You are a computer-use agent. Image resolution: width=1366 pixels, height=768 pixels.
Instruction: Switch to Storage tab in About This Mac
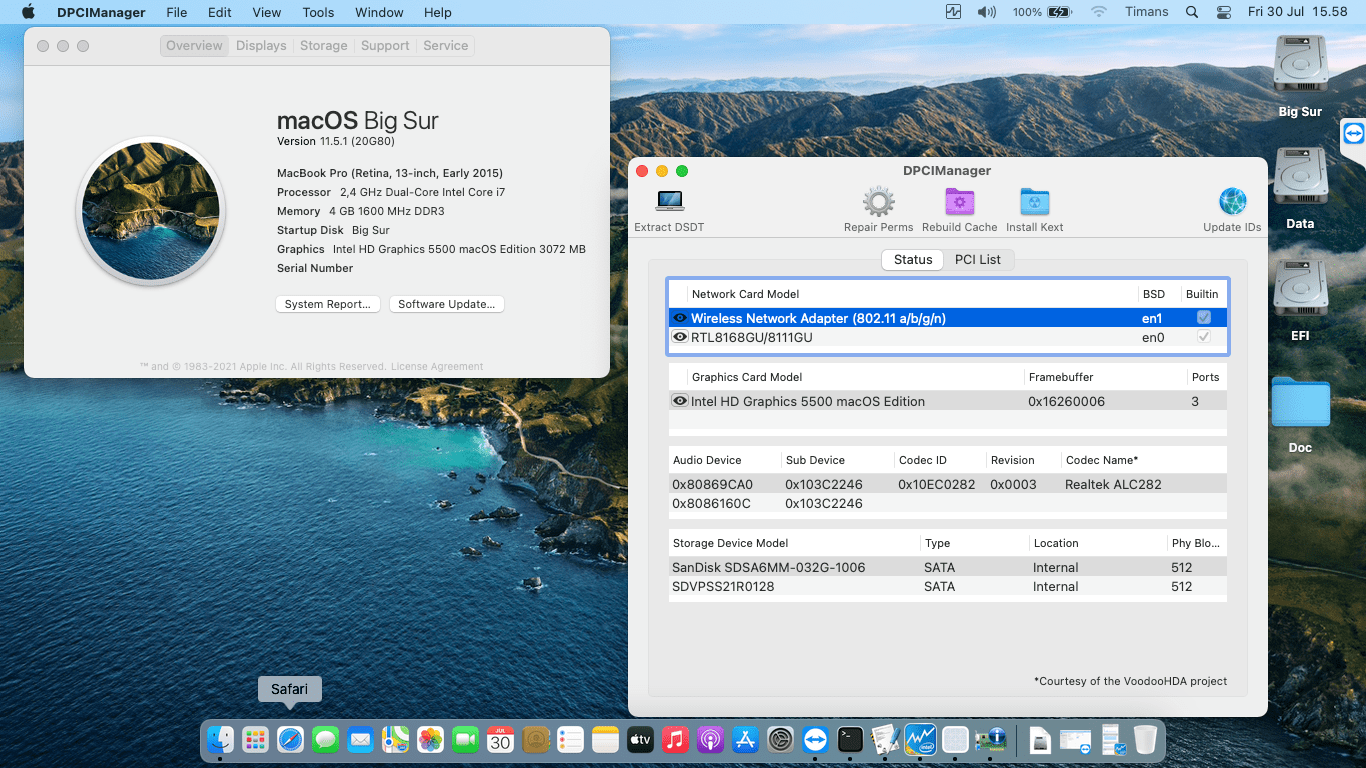point(324,46)
